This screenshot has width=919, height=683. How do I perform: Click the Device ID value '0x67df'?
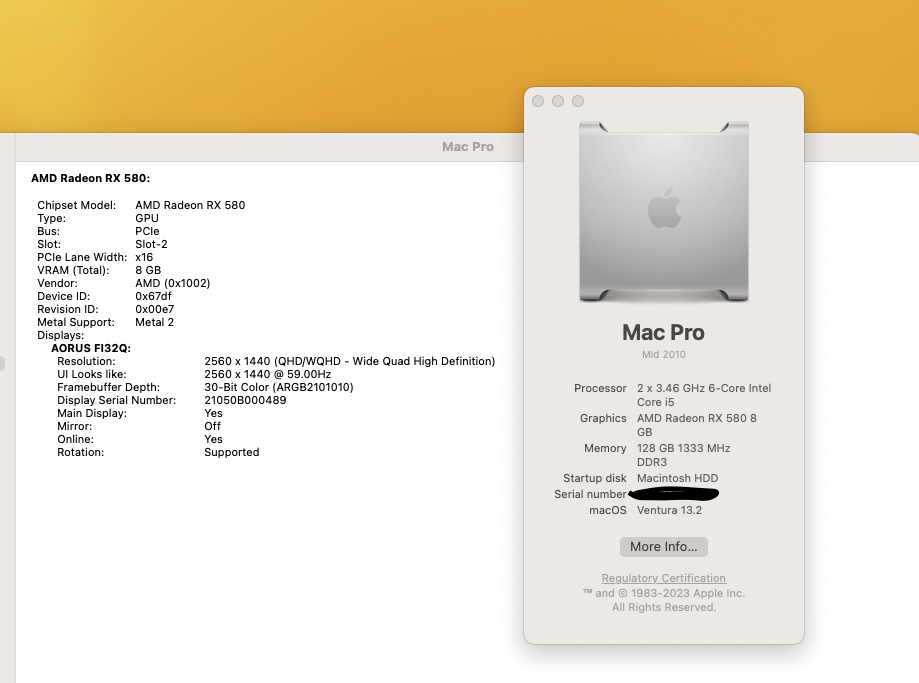click(153, 296)
